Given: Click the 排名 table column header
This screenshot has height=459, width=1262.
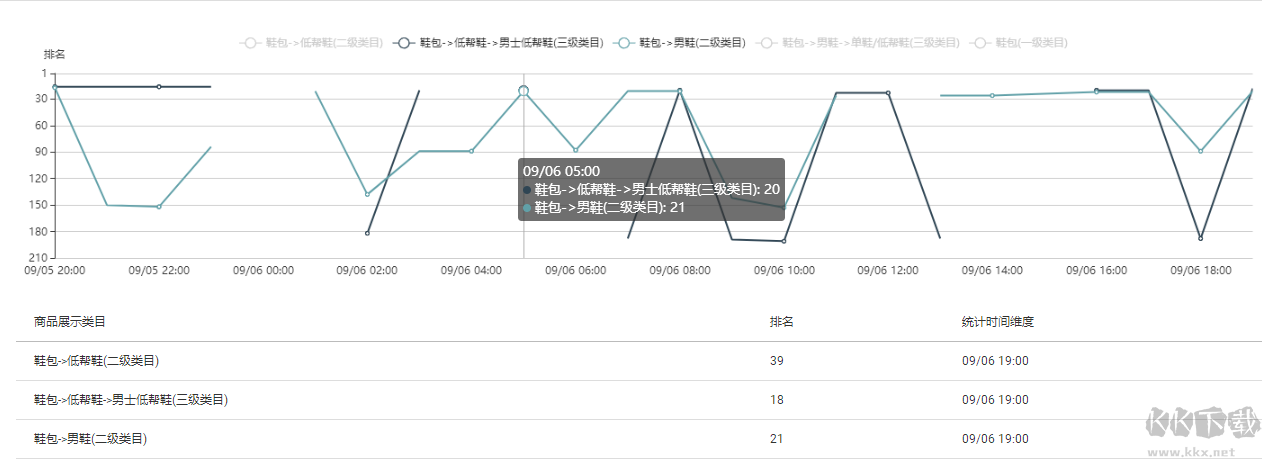Looking at the screenshot, I should pyautogui.click(x=781, y=322).
